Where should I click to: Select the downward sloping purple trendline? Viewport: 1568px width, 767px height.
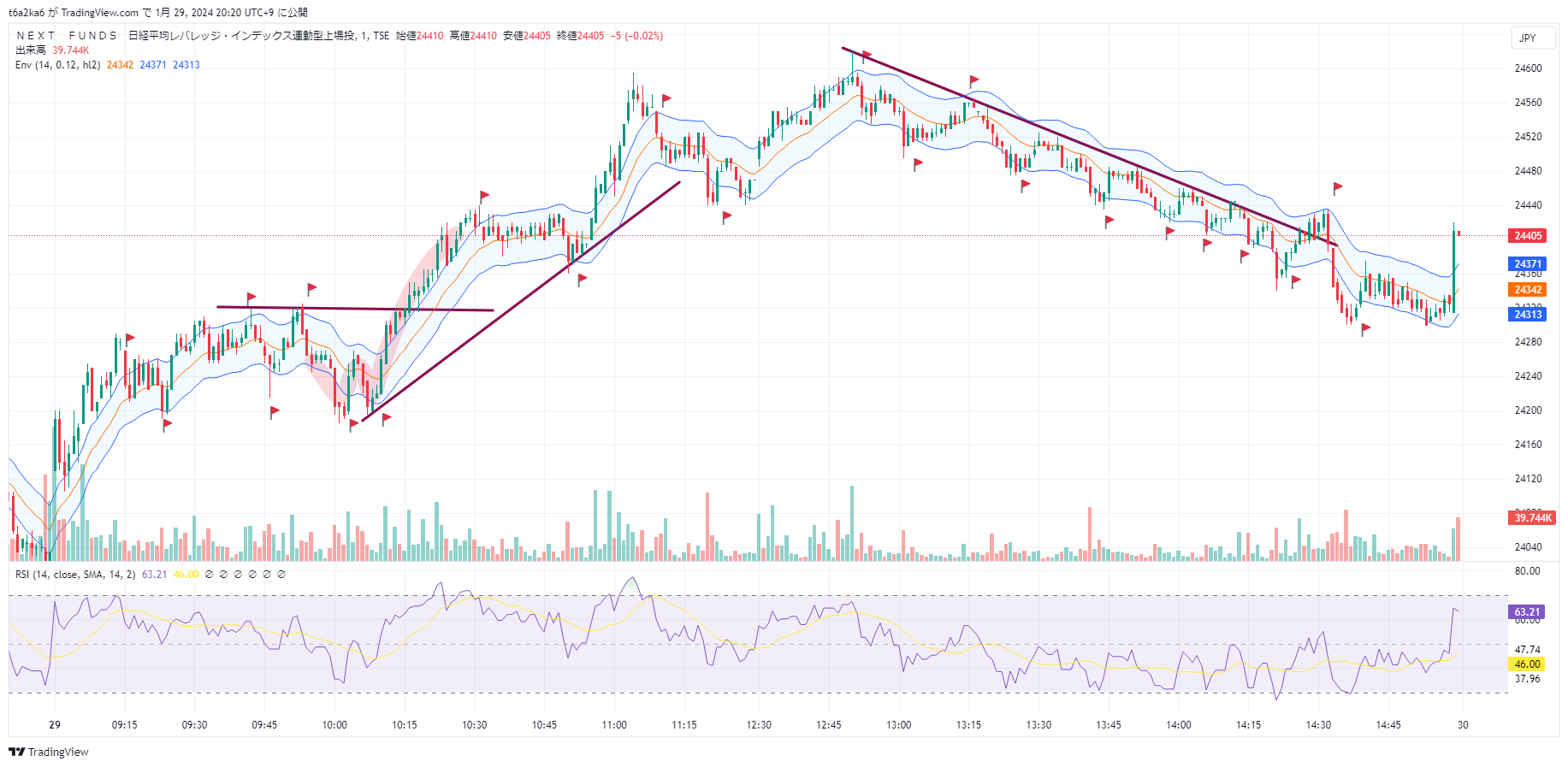[x=1086, y=145]
